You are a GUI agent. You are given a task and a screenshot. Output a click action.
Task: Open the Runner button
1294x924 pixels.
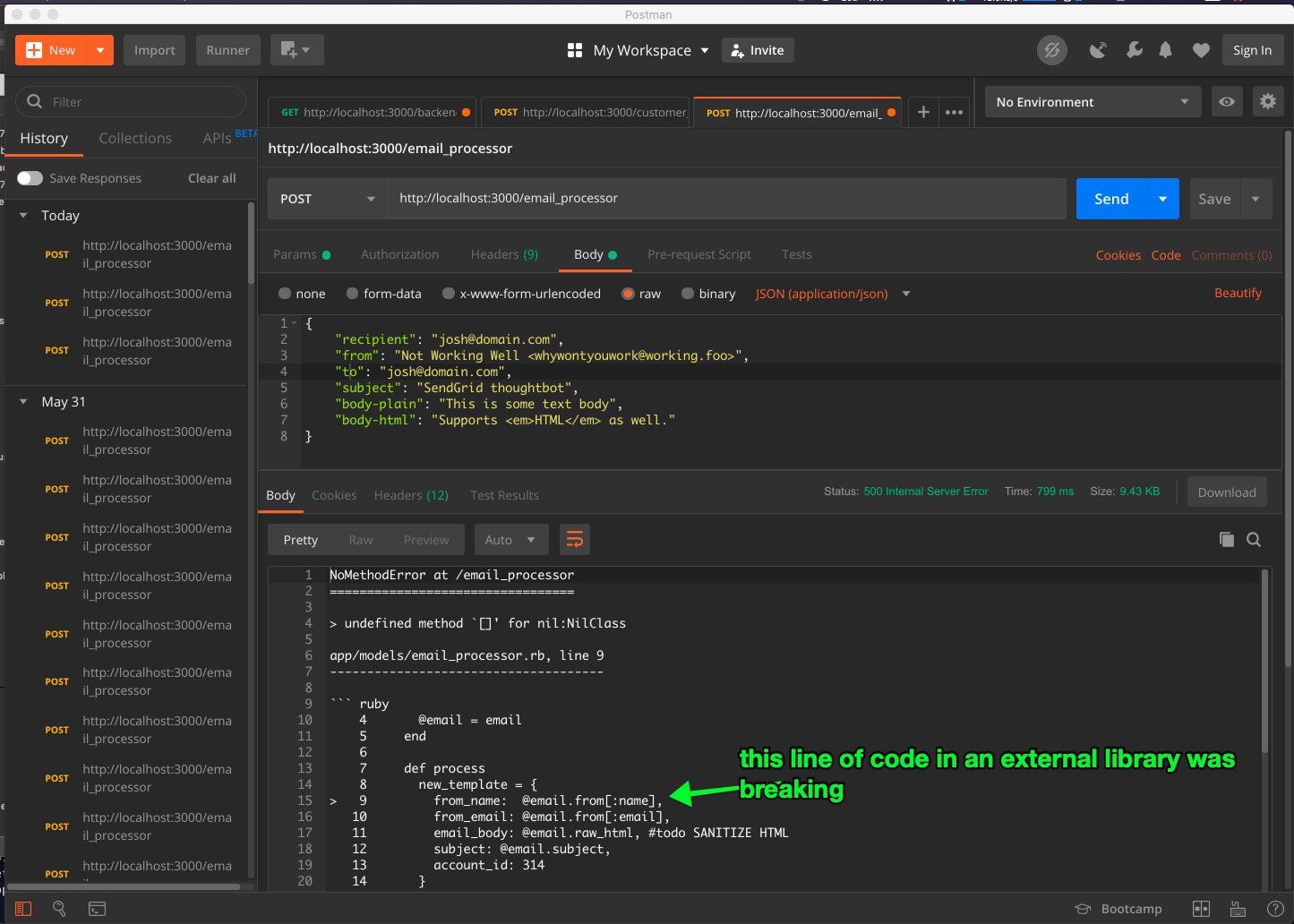click(x=227, y=50)
